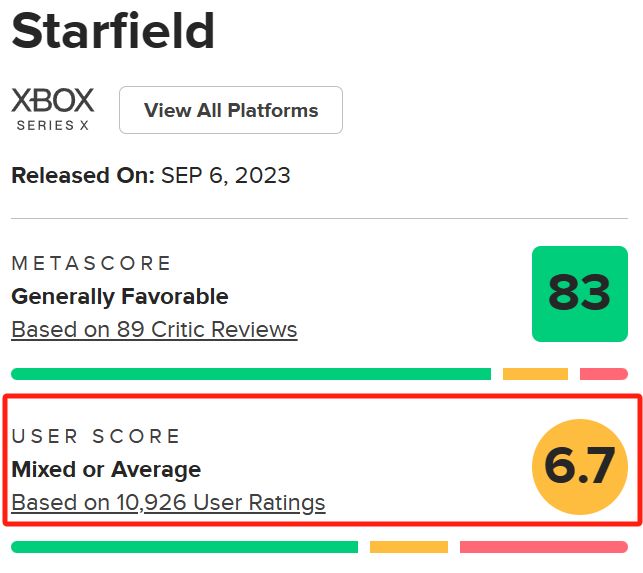Click the Xbox Series X logo
Screen dimensions: 643x573
click(x=53, y=110)
